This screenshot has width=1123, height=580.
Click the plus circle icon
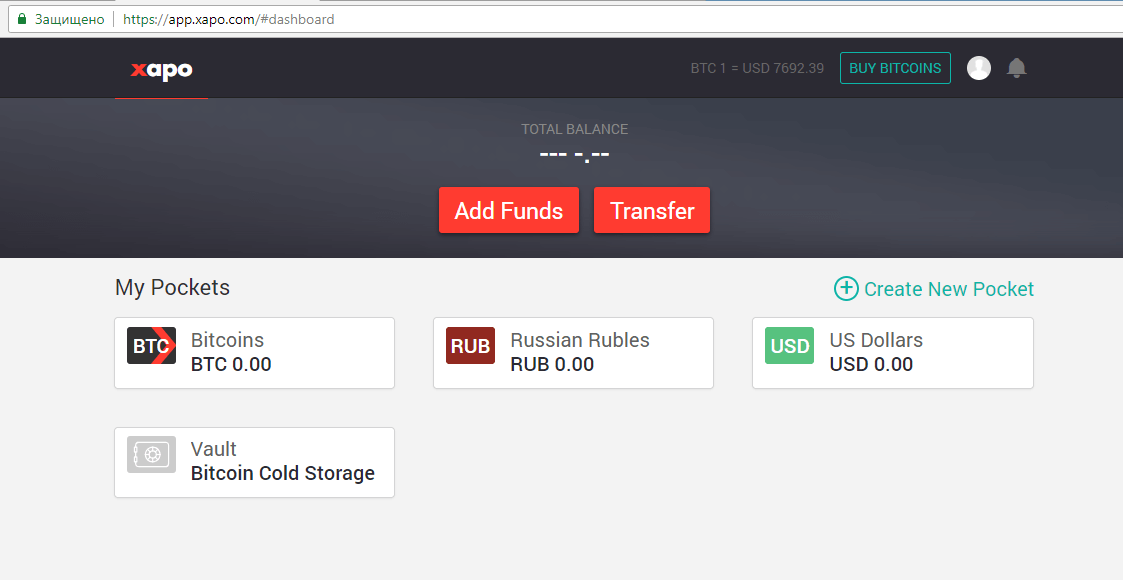pyautogui.click(x=846, y=289)
